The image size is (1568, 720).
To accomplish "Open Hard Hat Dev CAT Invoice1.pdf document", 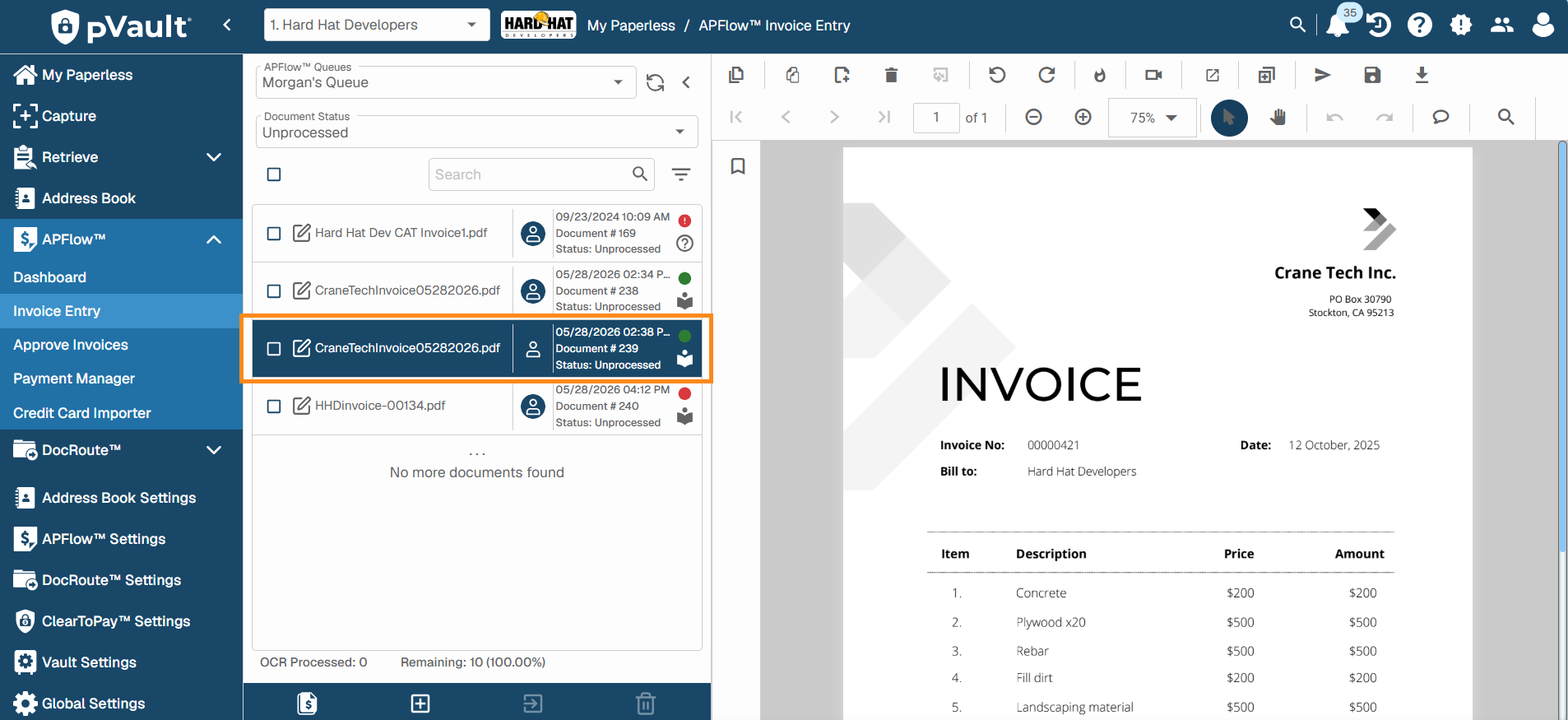I will pyautogui.click(x=401, y=233).
